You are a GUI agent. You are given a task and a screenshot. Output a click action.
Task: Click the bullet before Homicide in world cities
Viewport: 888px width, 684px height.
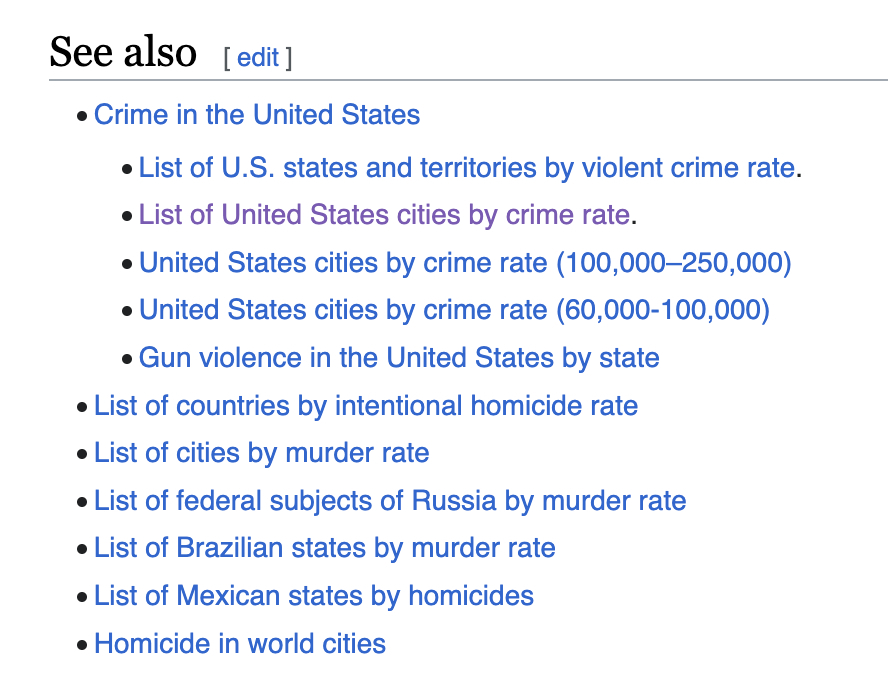click(x=82, y=645)
